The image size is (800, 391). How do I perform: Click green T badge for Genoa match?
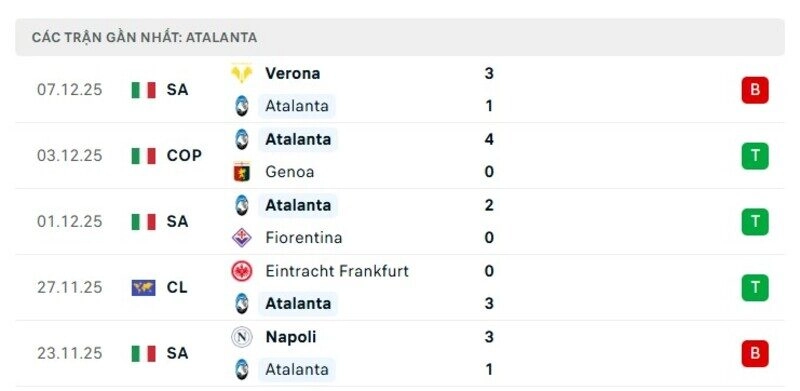coord(755,156)
